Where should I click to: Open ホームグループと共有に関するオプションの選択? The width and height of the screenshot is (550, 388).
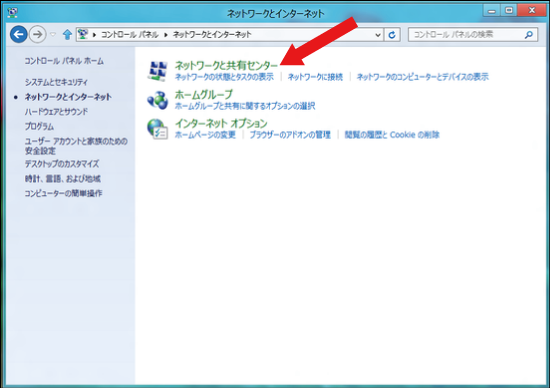coord(245,106)
